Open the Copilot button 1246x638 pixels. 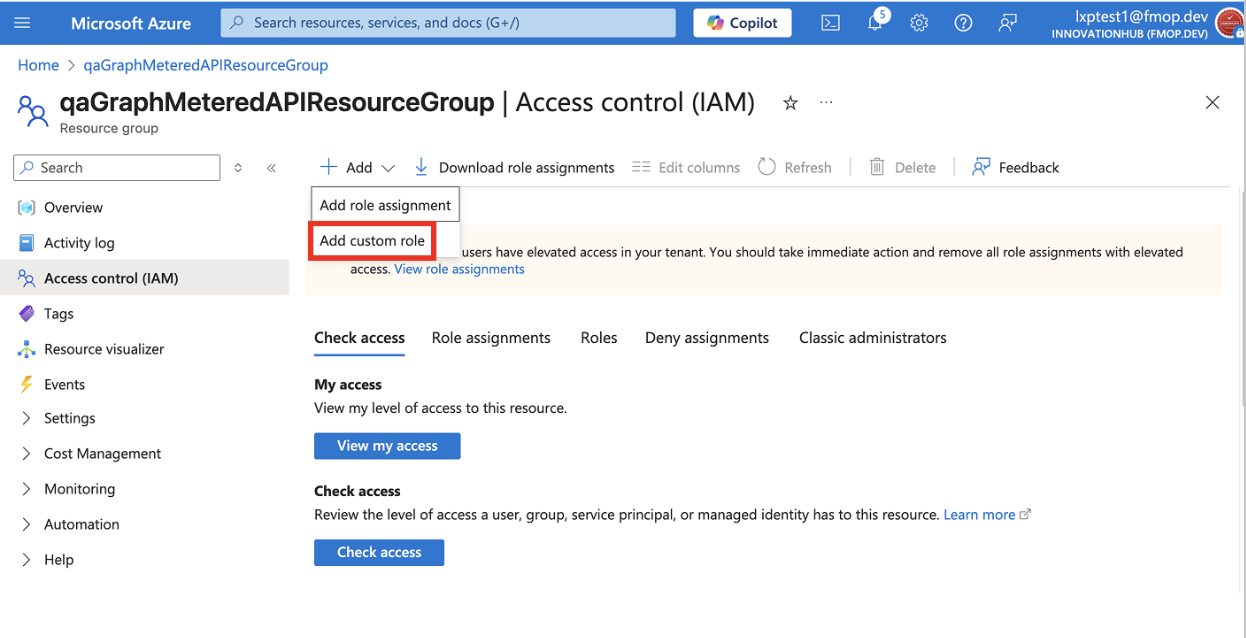[742, 23]
